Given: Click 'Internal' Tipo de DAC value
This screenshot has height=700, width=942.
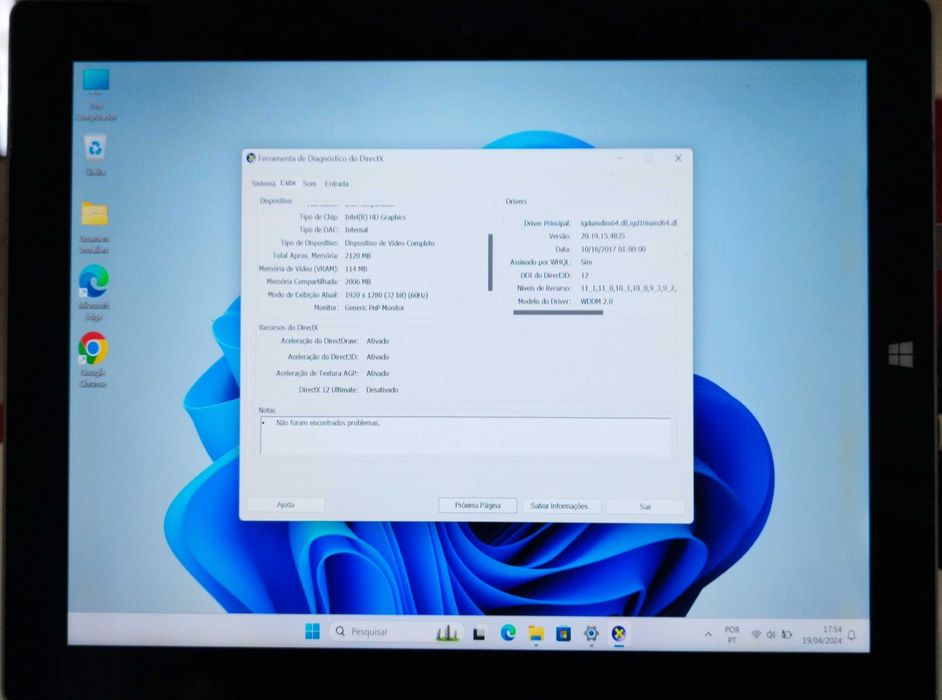Looking at the screenshot, I should (x=356, y=230).
